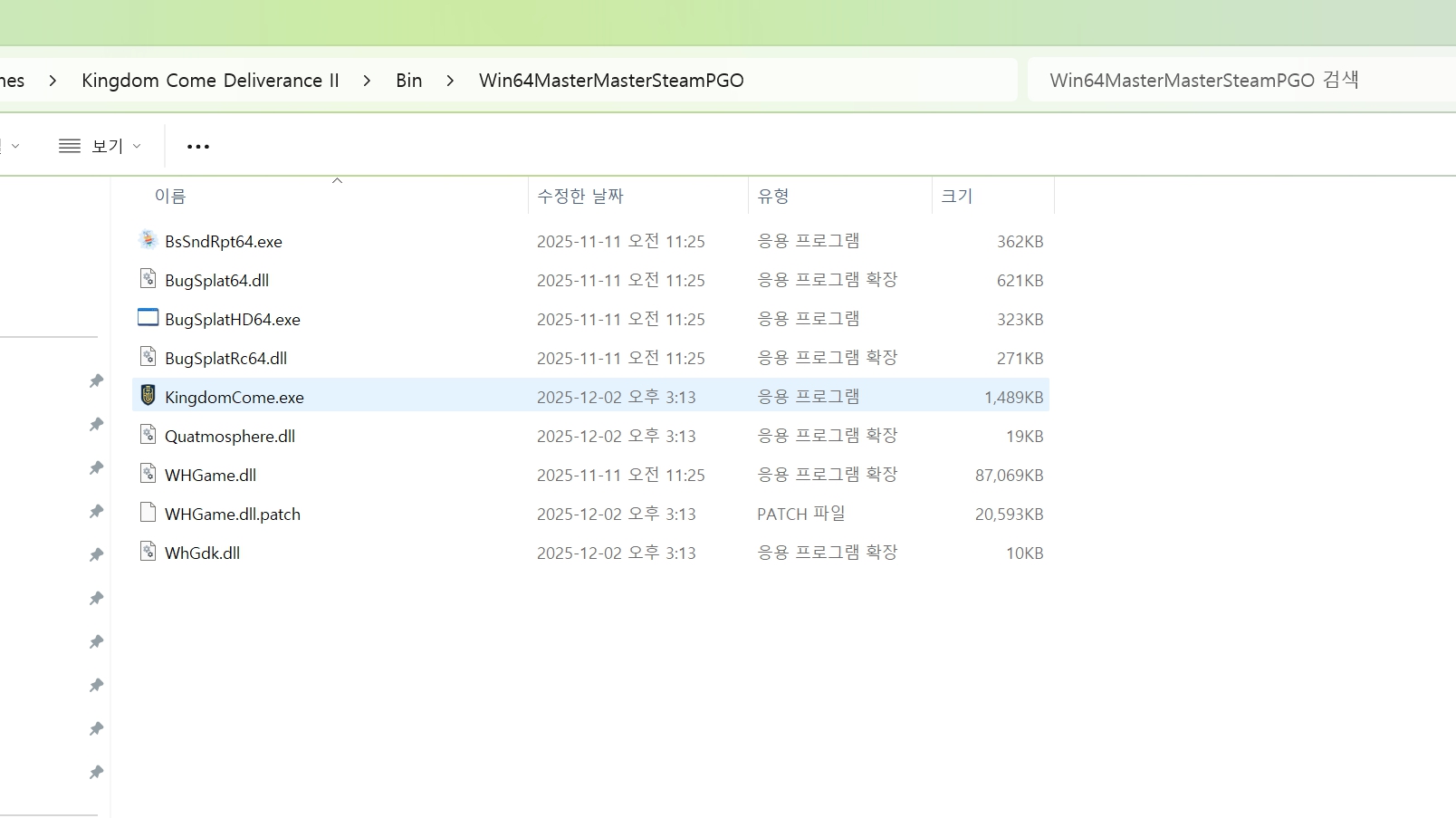Click the WHGame.dll file icon
The height and width of the screenshot is (818, 1456).
point(148,474)
